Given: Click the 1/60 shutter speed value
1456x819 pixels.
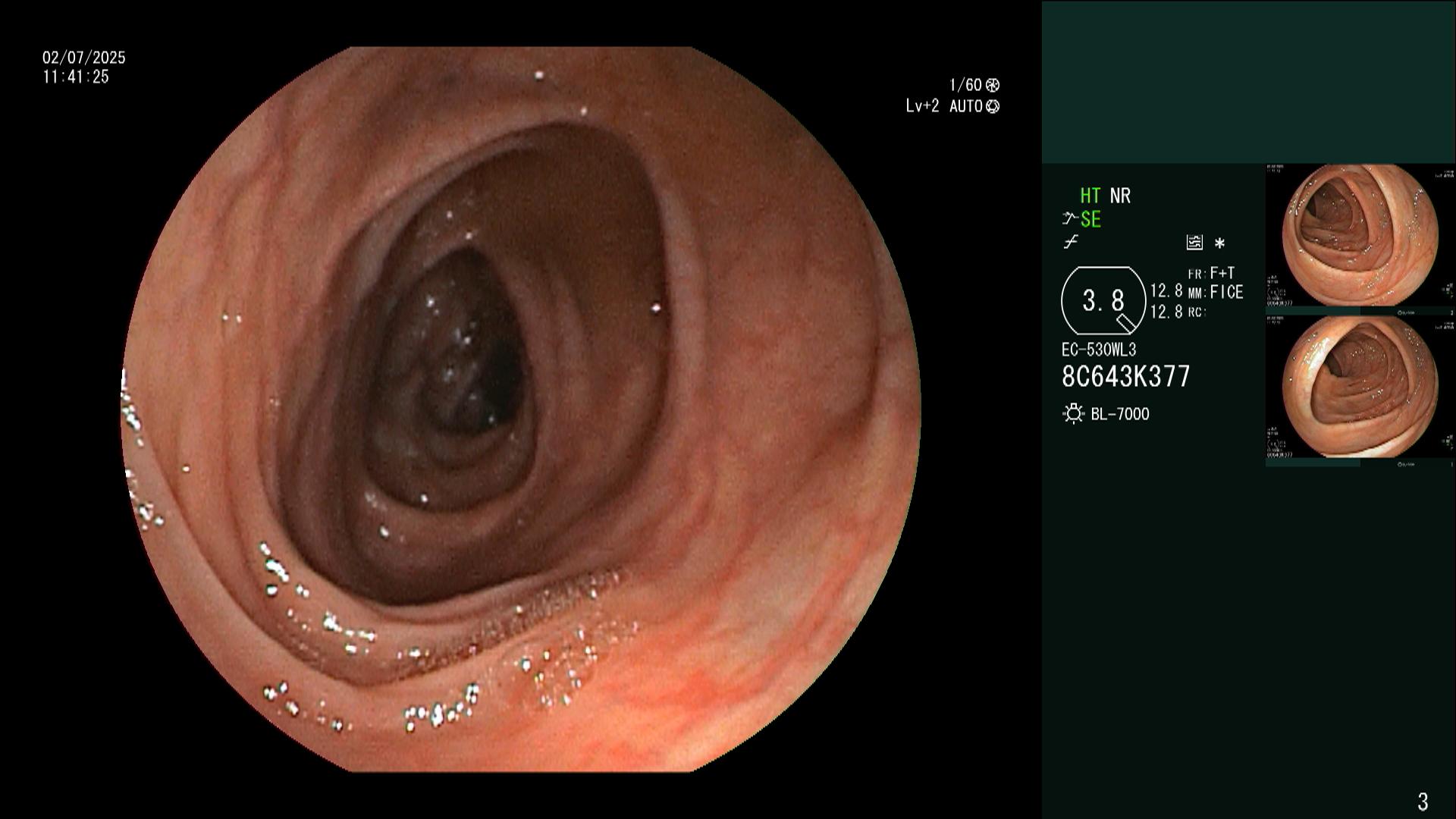Looking at the screenshot, I should pos(965,85).
